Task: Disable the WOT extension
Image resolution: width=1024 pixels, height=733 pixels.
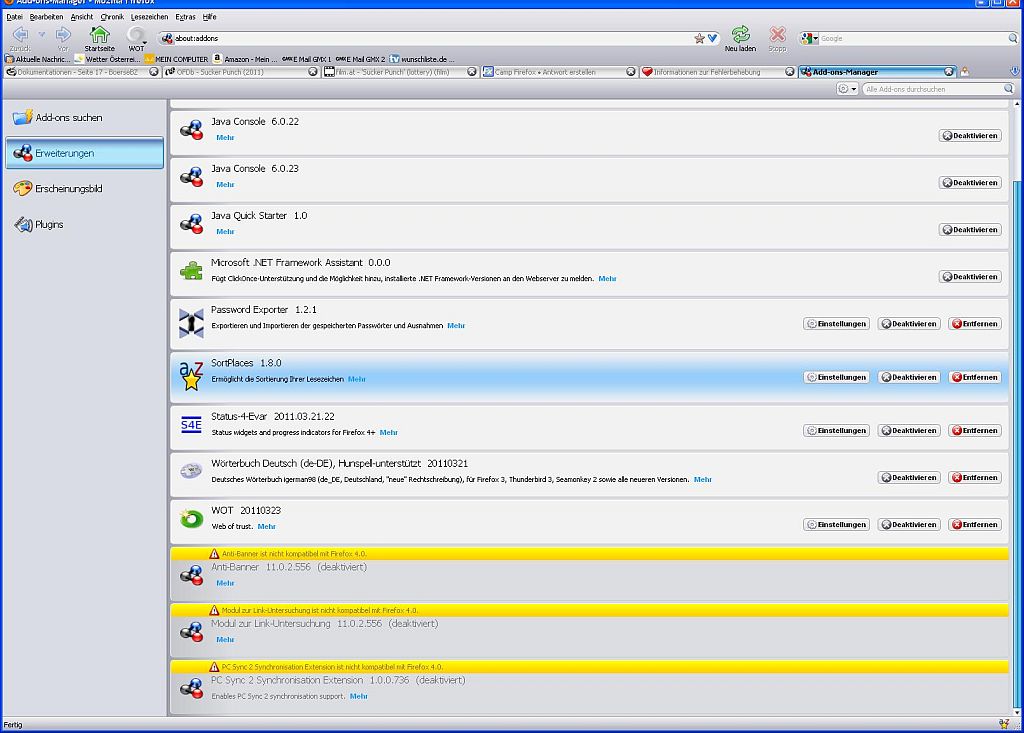Action: click(909, 525)
